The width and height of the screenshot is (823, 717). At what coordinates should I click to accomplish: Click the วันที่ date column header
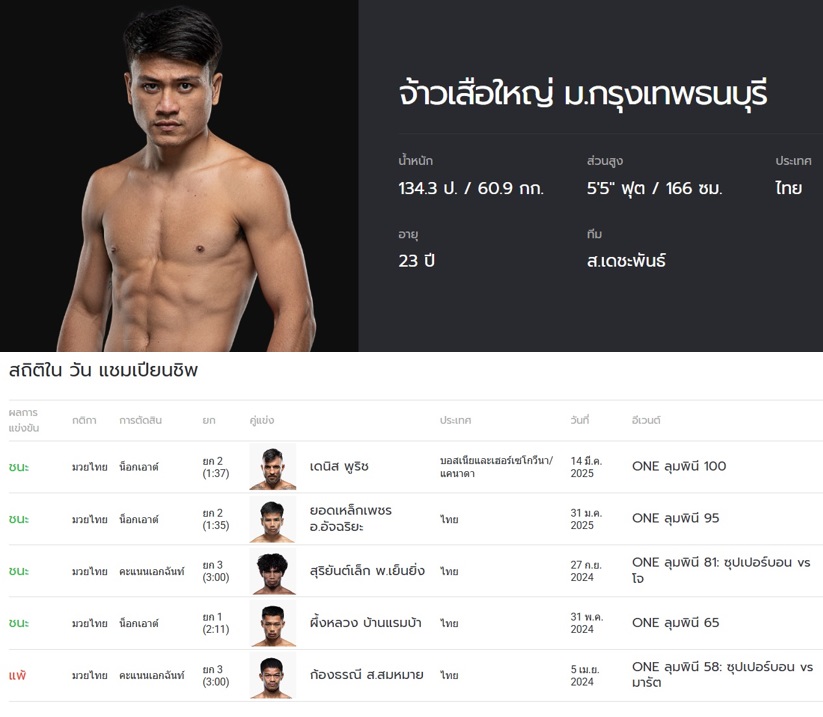point(579,420)
